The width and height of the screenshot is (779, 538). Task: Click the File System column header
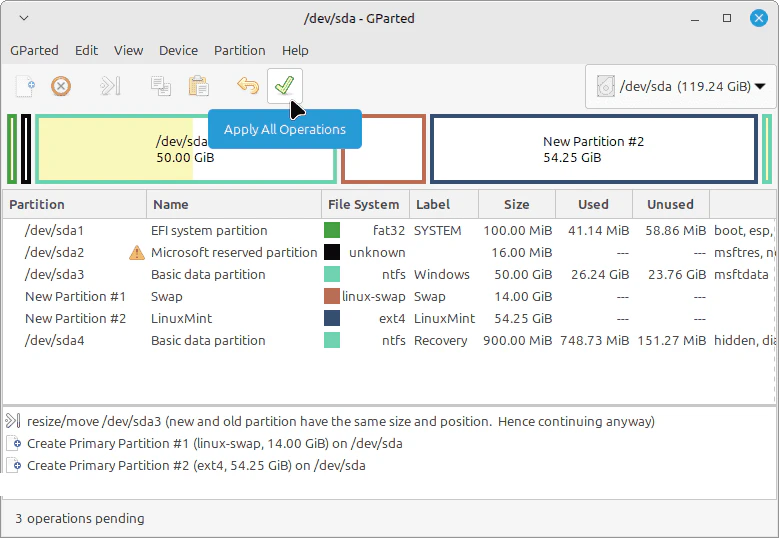point(366,205)
